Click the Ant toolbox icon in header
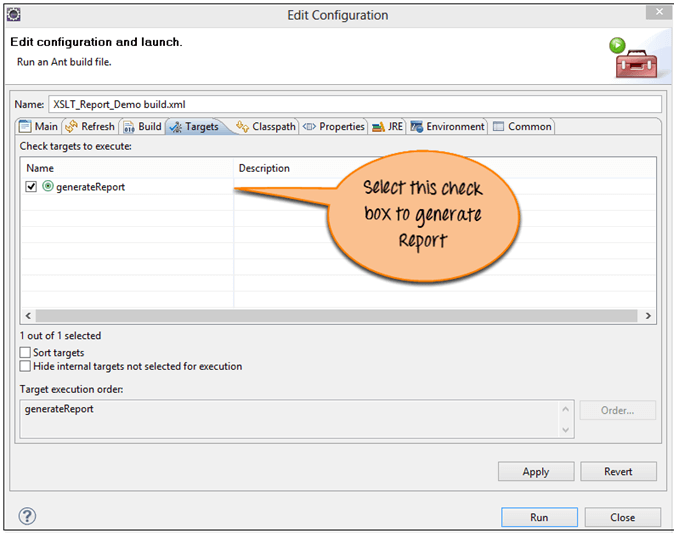 pyautogui.click(x=633, y=58)
